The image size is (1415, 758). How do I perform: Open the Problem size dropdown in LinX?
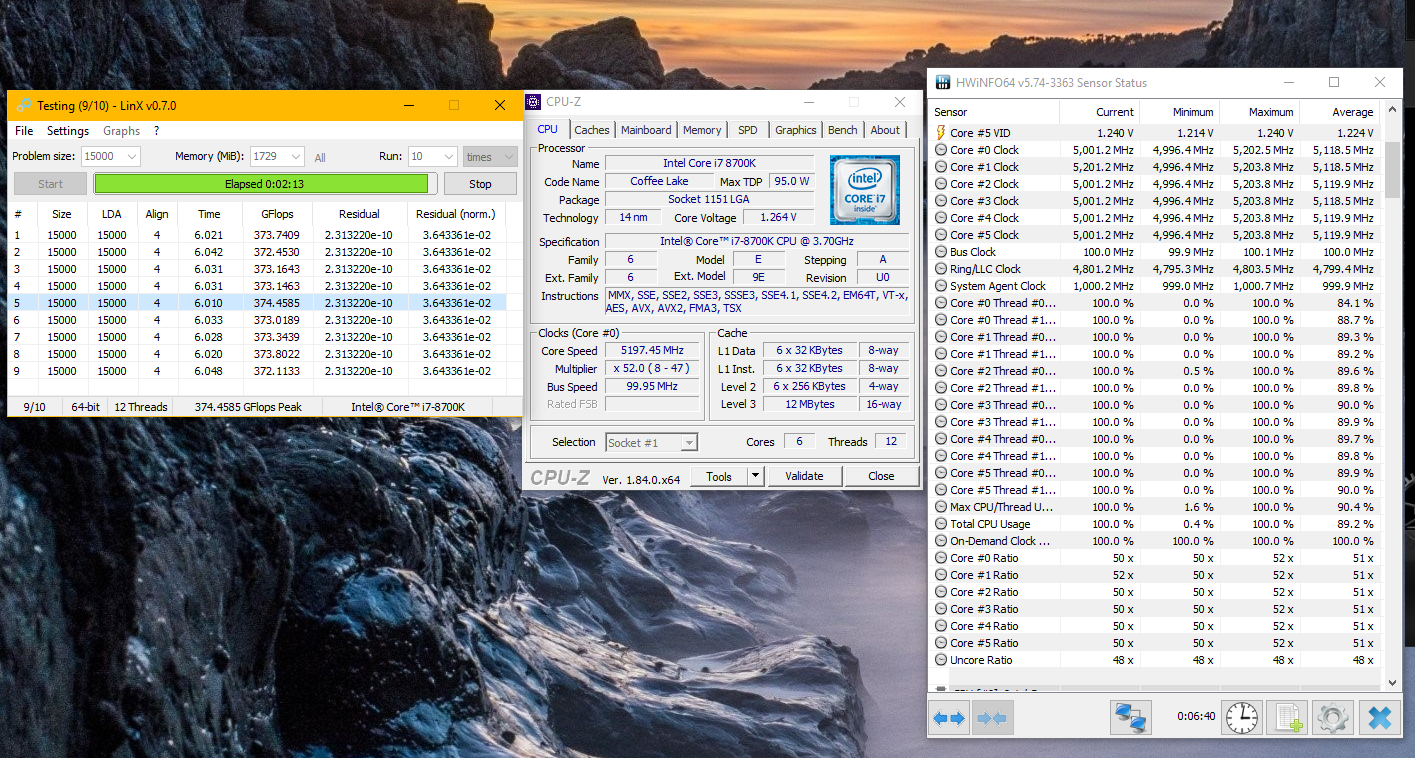pos(111,156)
